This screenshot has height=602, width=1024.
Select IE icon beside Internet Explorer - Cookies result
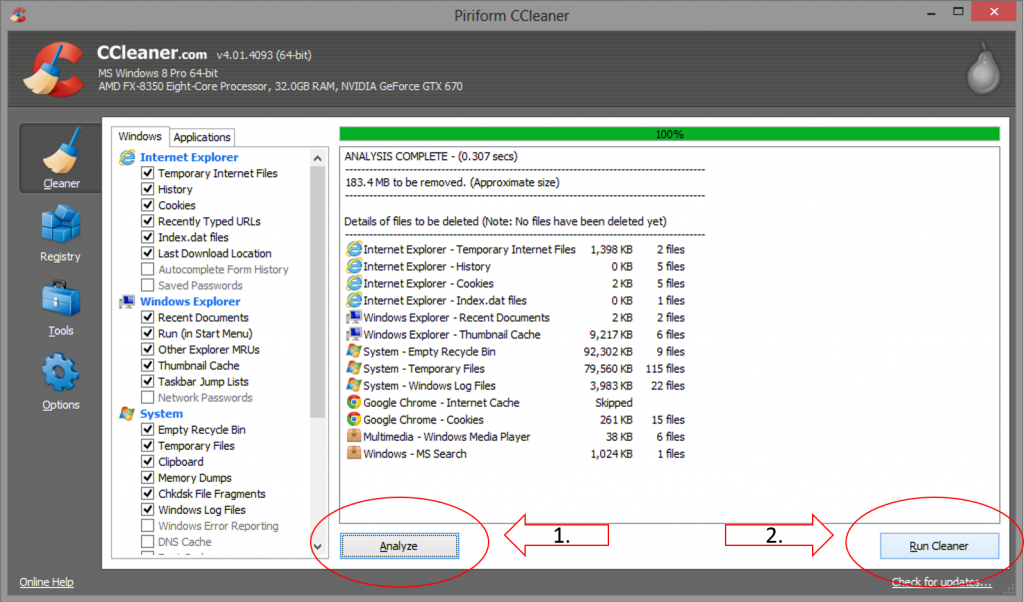(353, 283)
